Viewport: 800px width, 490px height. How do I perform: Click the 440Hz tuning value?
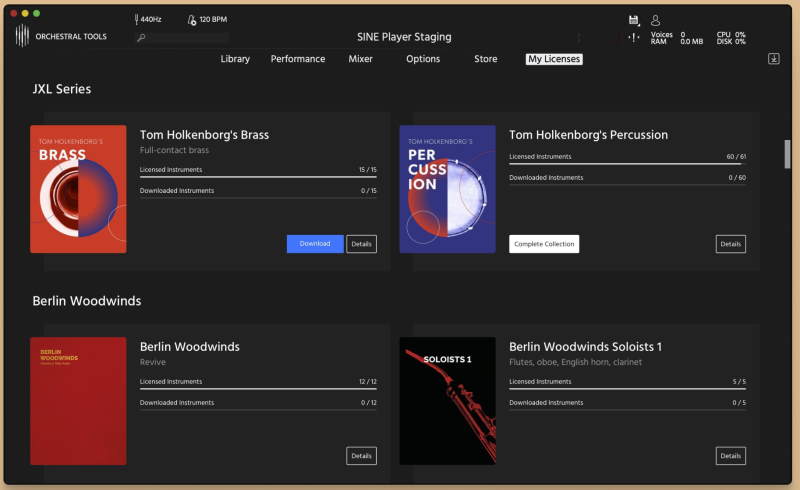tap(151, 19)
